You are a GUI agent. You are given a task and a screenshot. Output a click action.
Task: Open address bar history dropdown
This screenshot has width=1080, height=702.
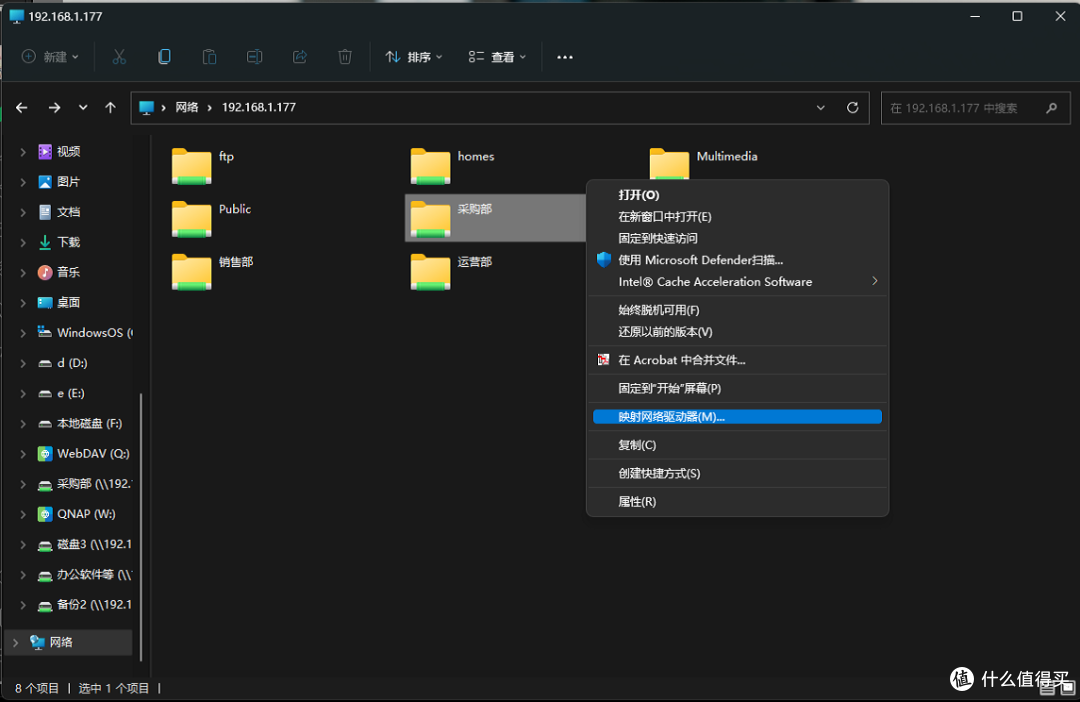820,107
